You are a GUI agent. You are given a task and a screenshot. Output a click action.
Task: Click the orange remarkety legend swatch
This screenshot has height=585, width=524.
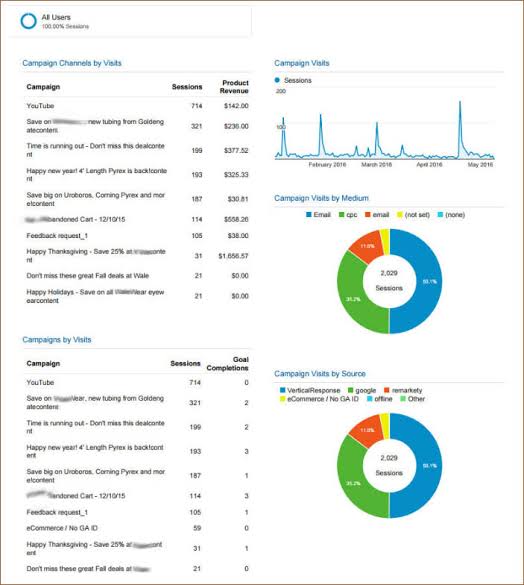point(387,390)
